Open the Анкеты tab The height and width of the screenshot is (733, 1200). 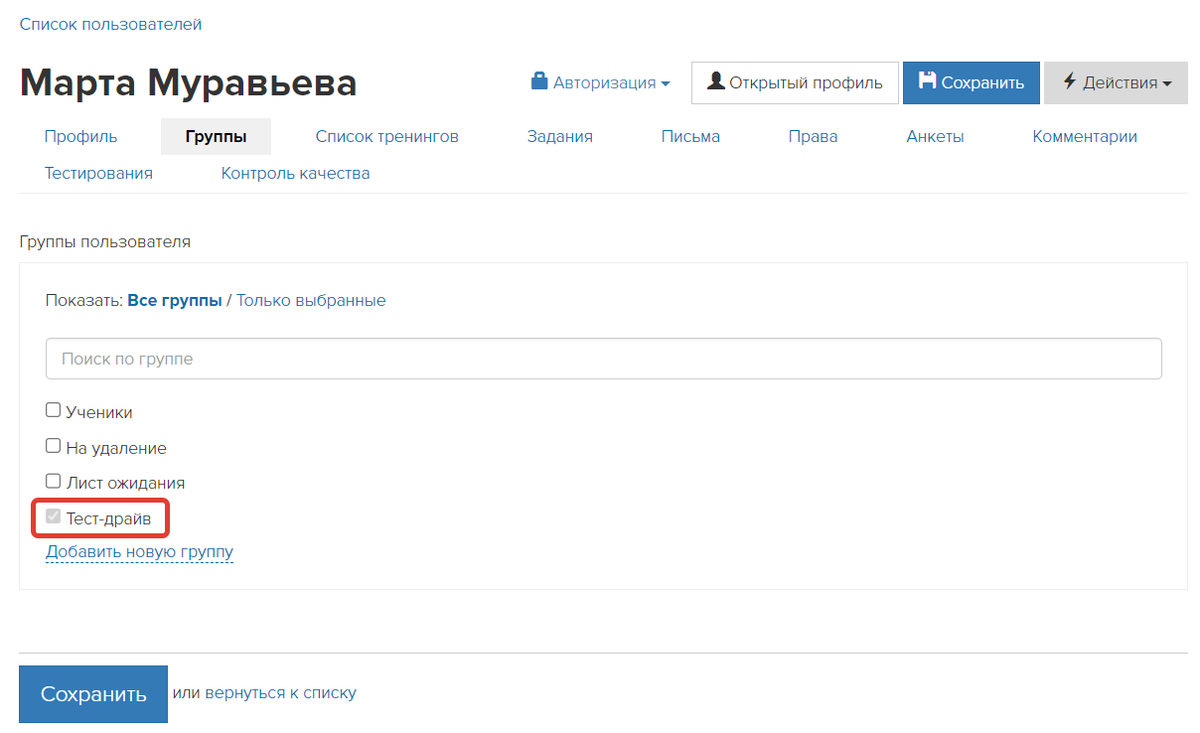tap(935, 137)
